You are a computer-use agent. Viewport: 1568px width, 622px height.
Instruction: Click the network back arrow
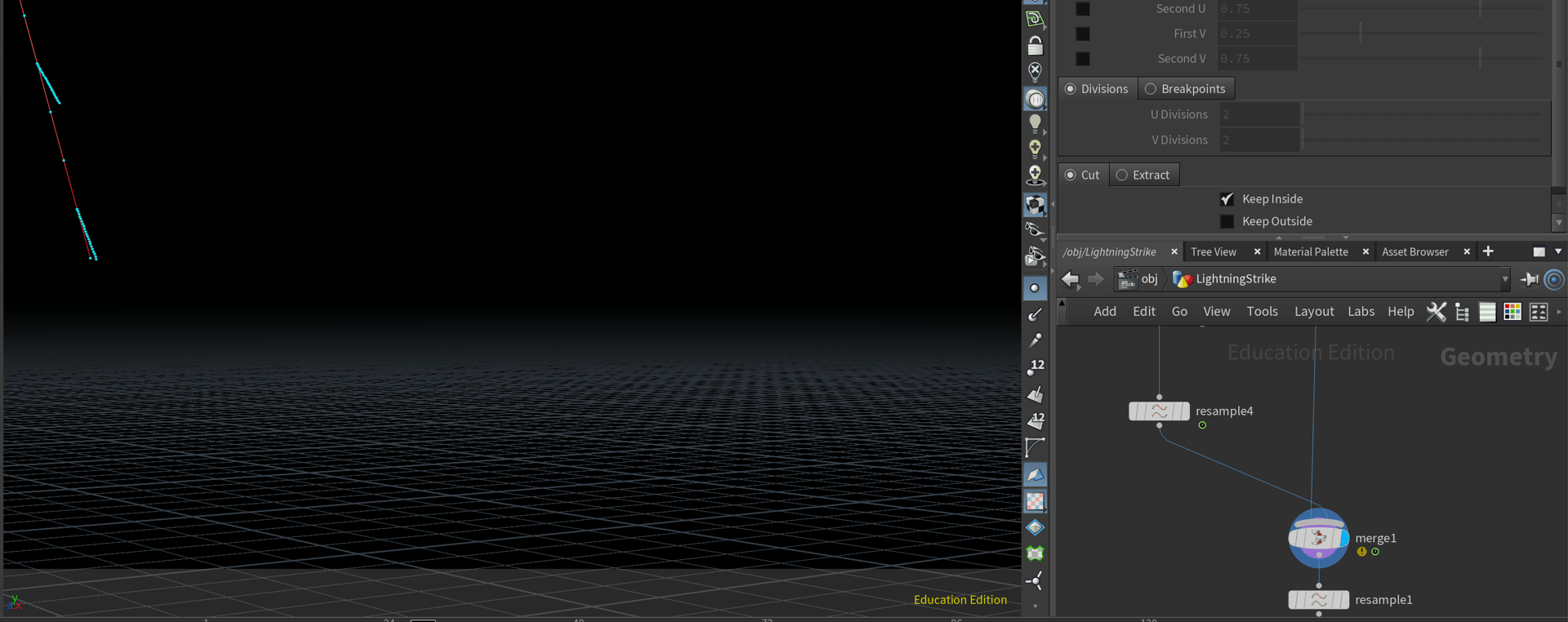[x=1070, y=279]
